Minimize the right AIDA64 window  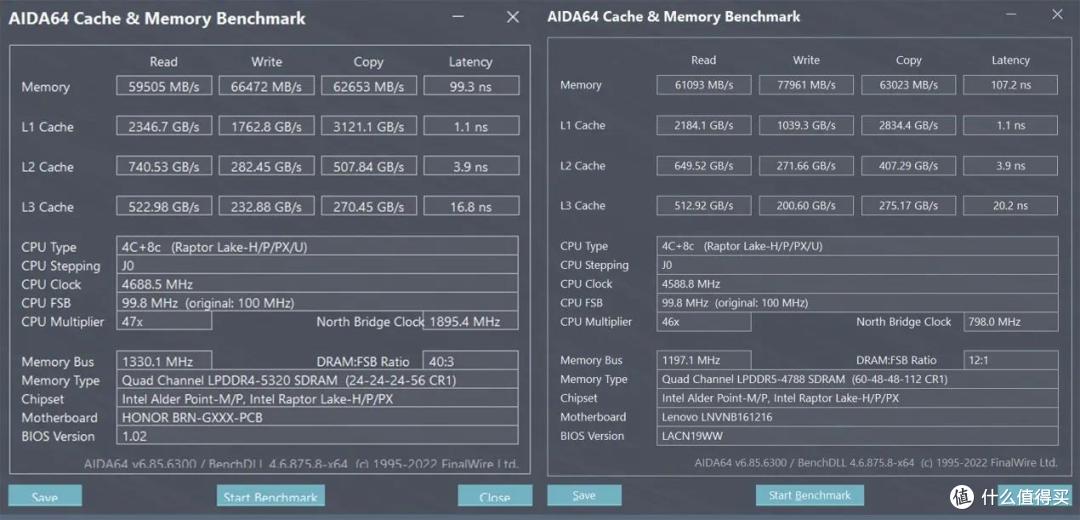(x=1011, y=15)
